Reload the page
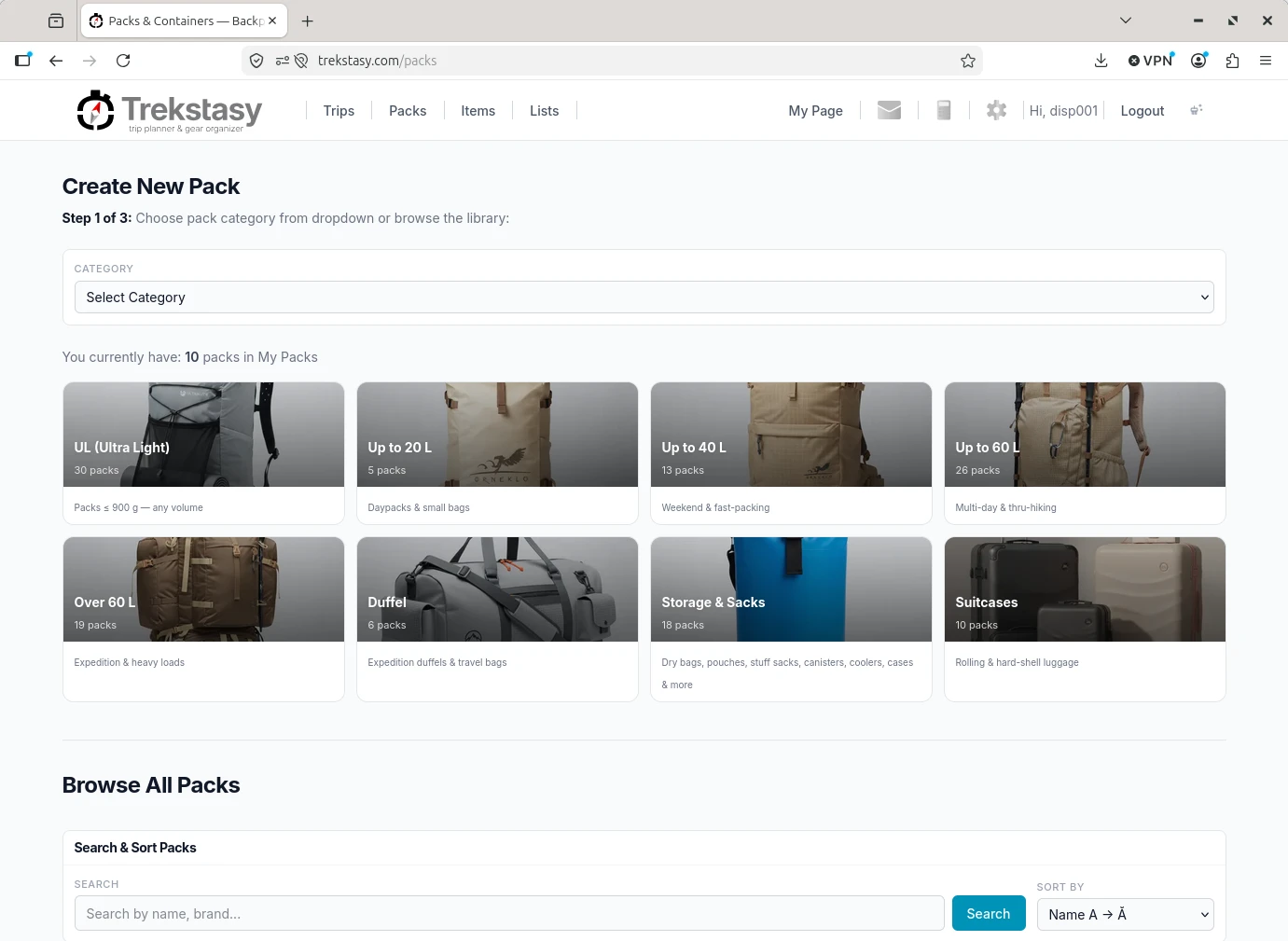 tap(123, 61)
